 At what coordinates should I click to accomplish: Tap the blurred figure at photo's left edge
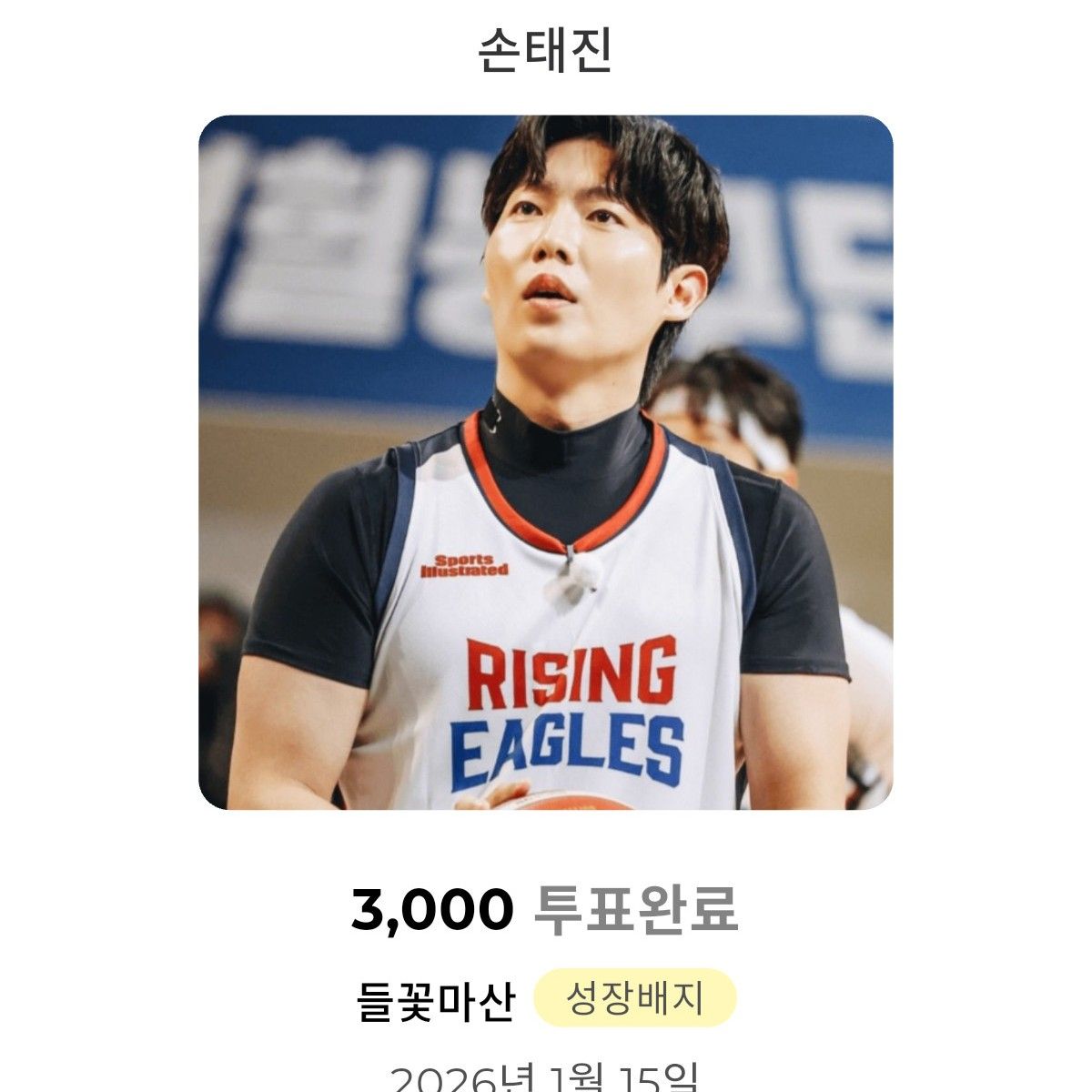pos(220,692)
